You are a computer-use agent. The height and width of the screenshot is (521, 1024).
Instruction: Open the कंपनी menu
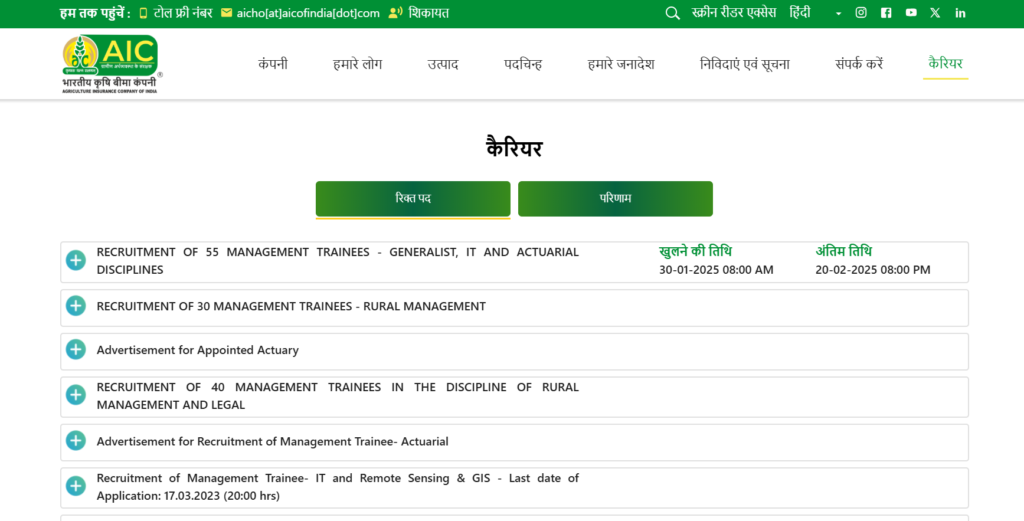tap(273, 64)
